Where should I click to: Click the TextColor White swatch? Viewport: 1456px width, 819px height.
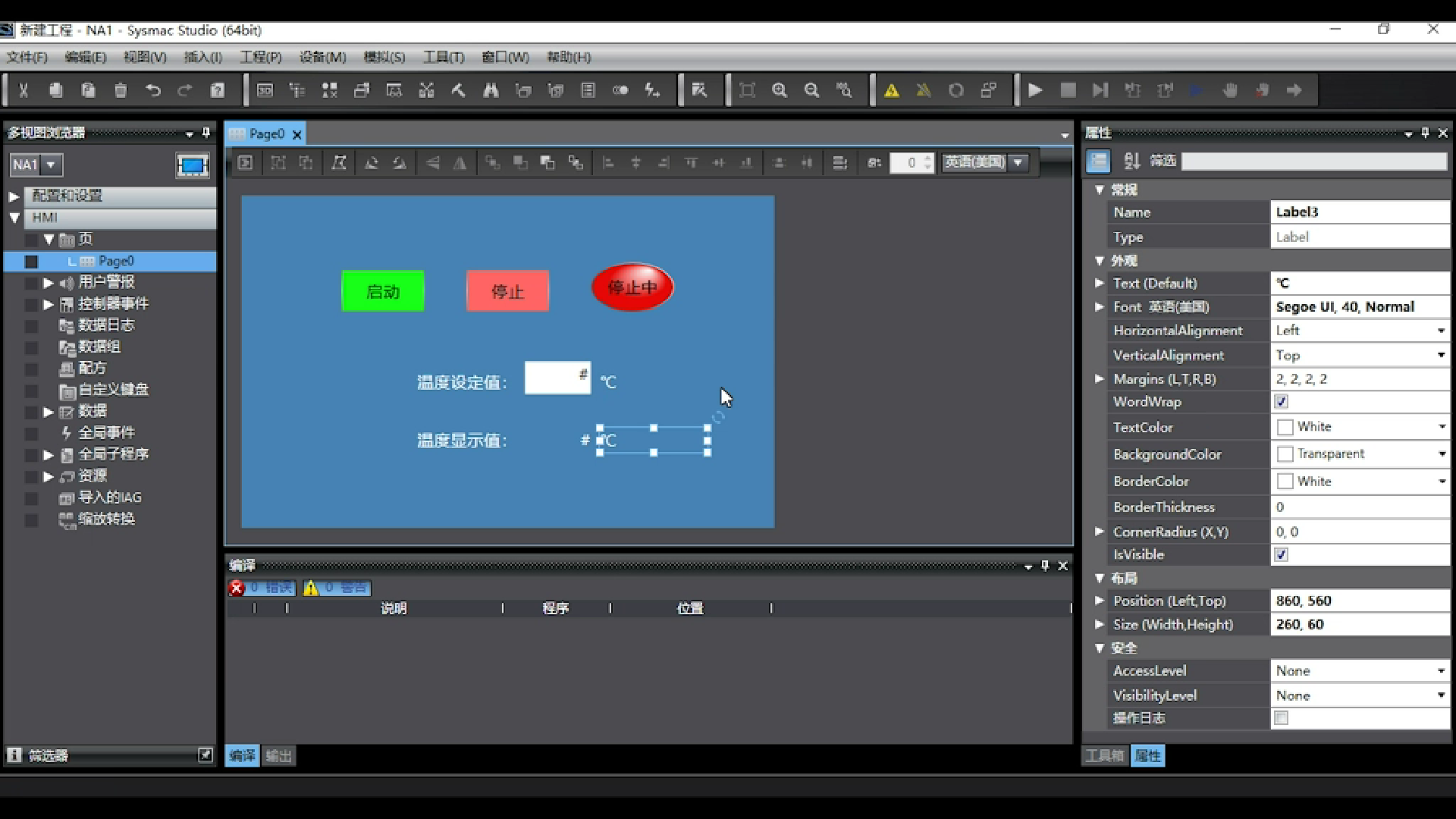[1285, 427]
